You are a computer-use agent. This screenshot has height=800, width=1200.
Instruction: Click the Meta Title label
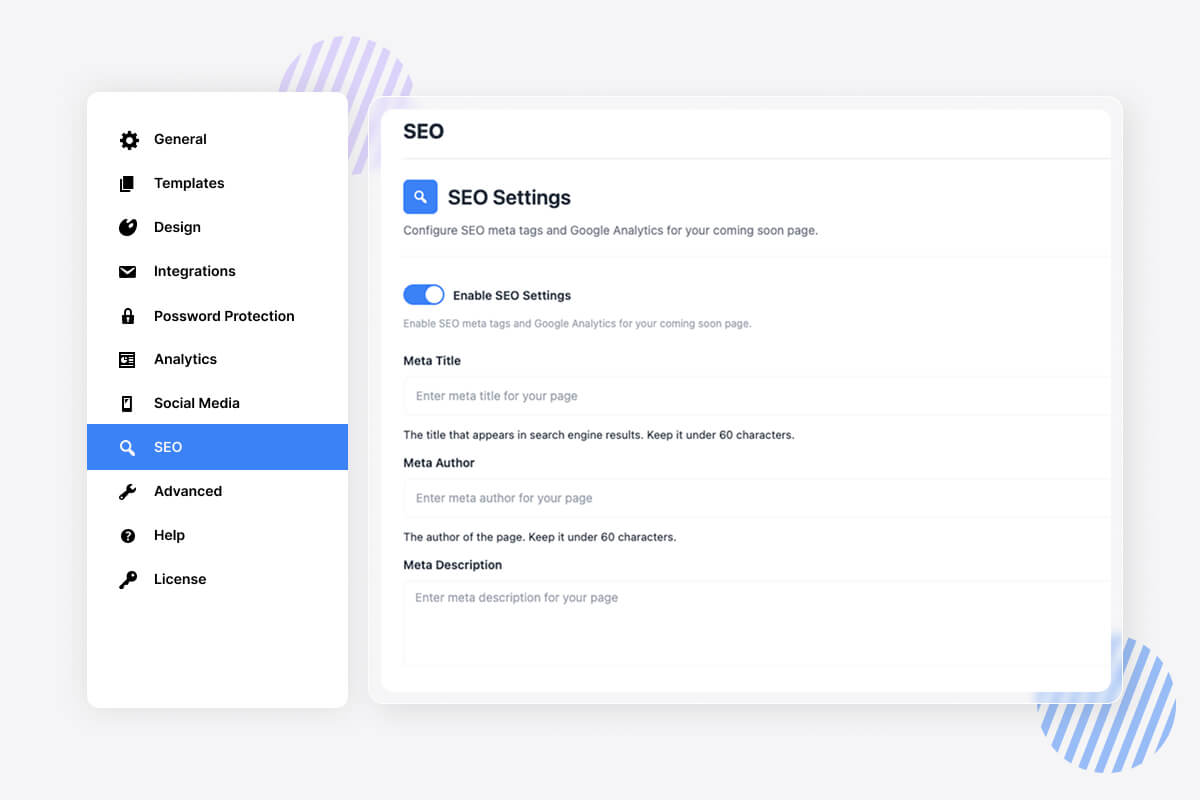tap(432, 361)
